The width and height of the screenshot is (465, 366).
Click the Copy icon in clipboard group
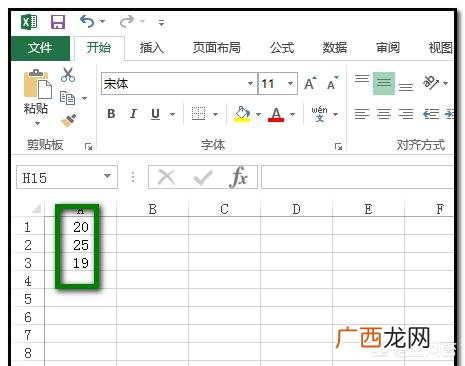coord(67,98)
